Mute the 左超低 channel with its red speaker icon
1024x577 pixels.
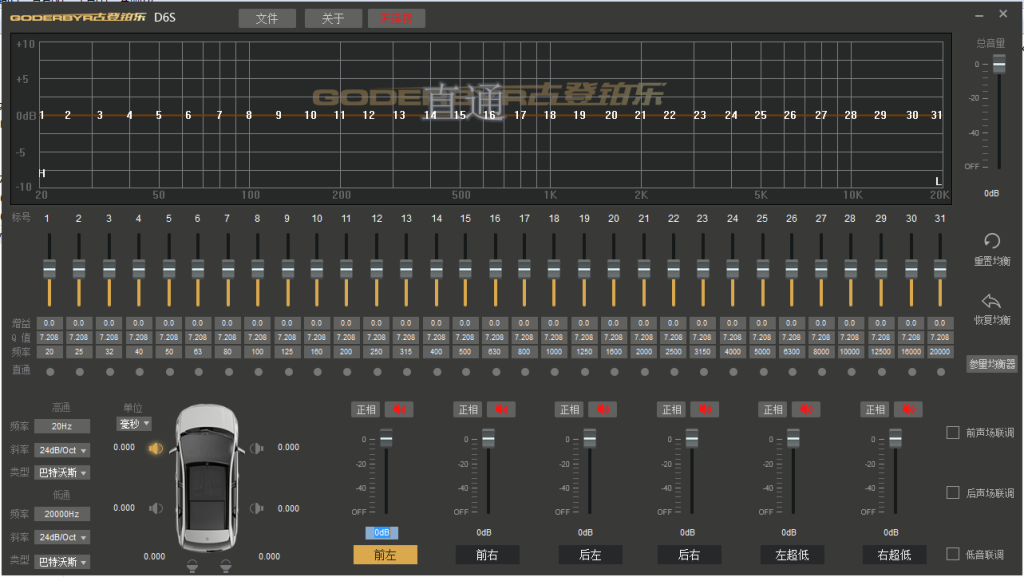[807, 409]
